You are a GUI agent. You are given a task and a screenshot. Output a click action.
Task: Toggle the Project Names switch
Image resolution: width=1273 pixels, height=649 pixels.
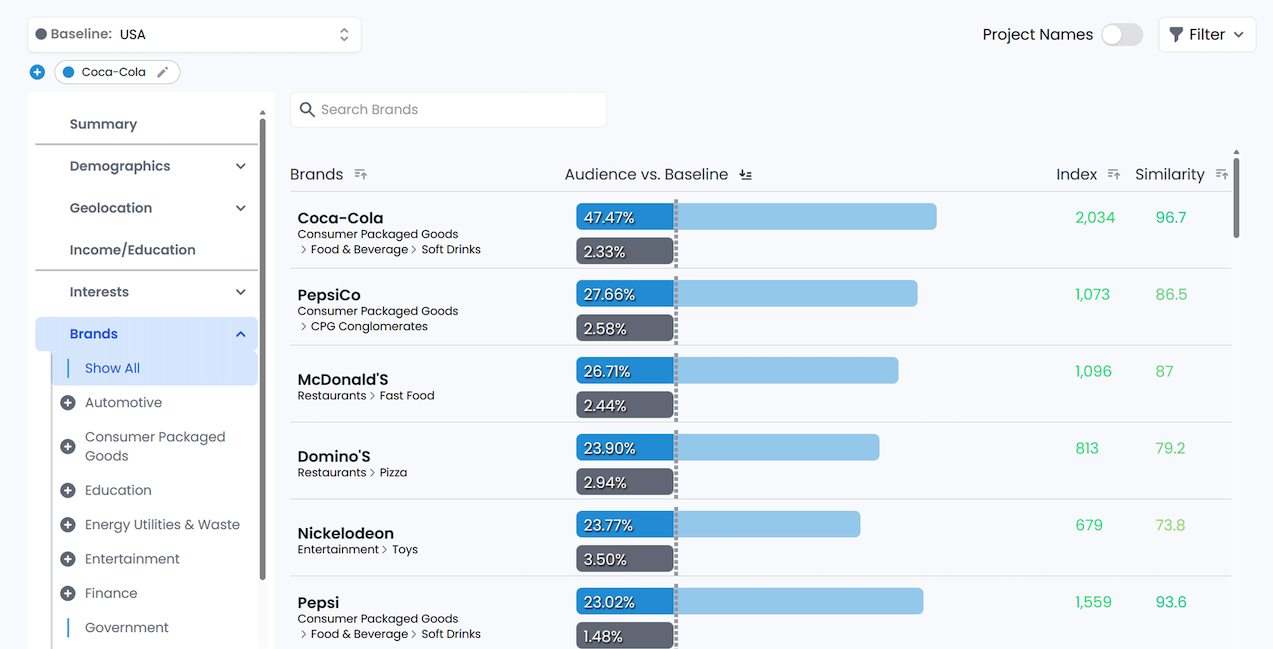[1122, 35]
